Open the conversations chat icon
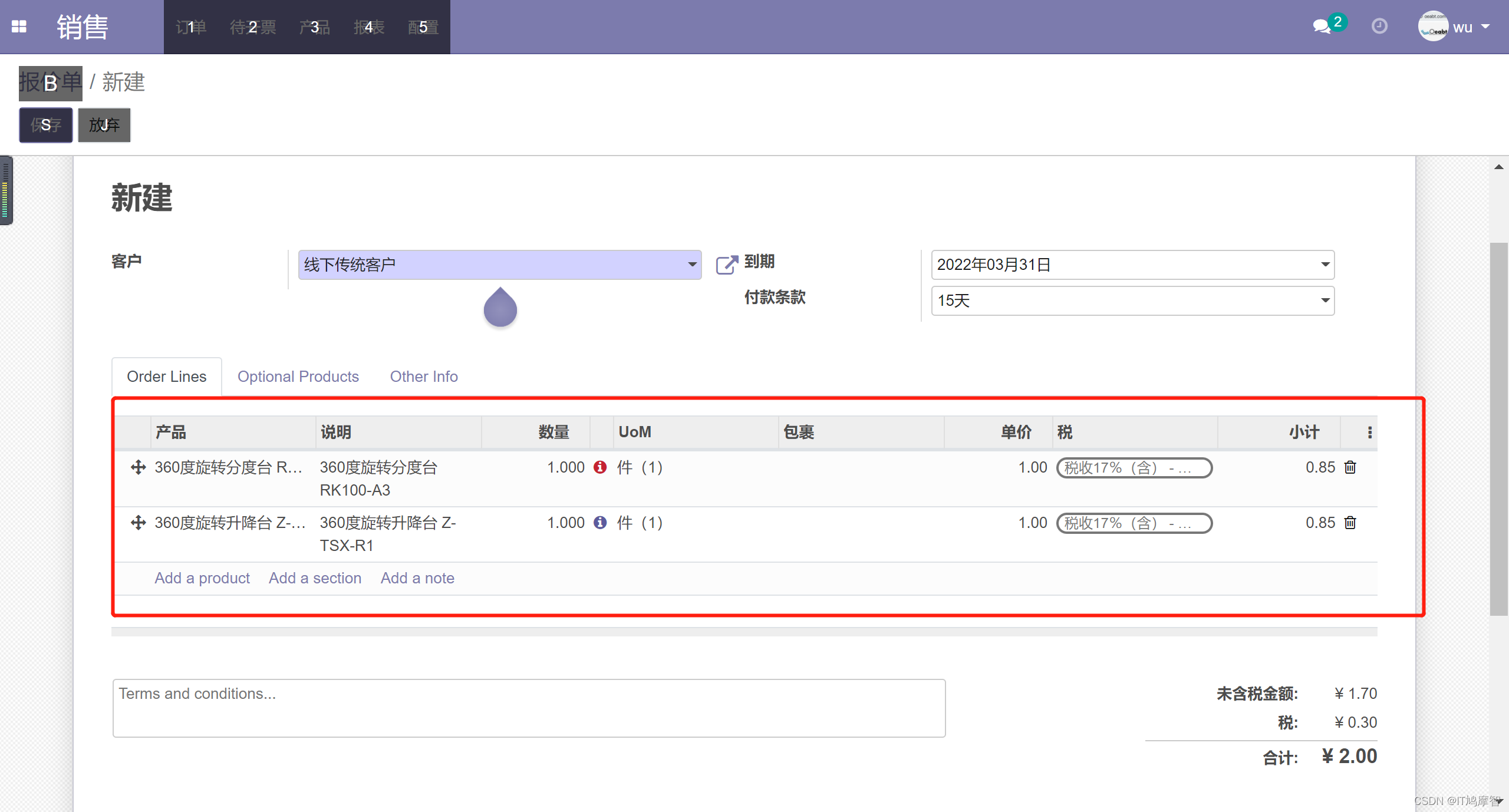 [x=1322, y=27]
